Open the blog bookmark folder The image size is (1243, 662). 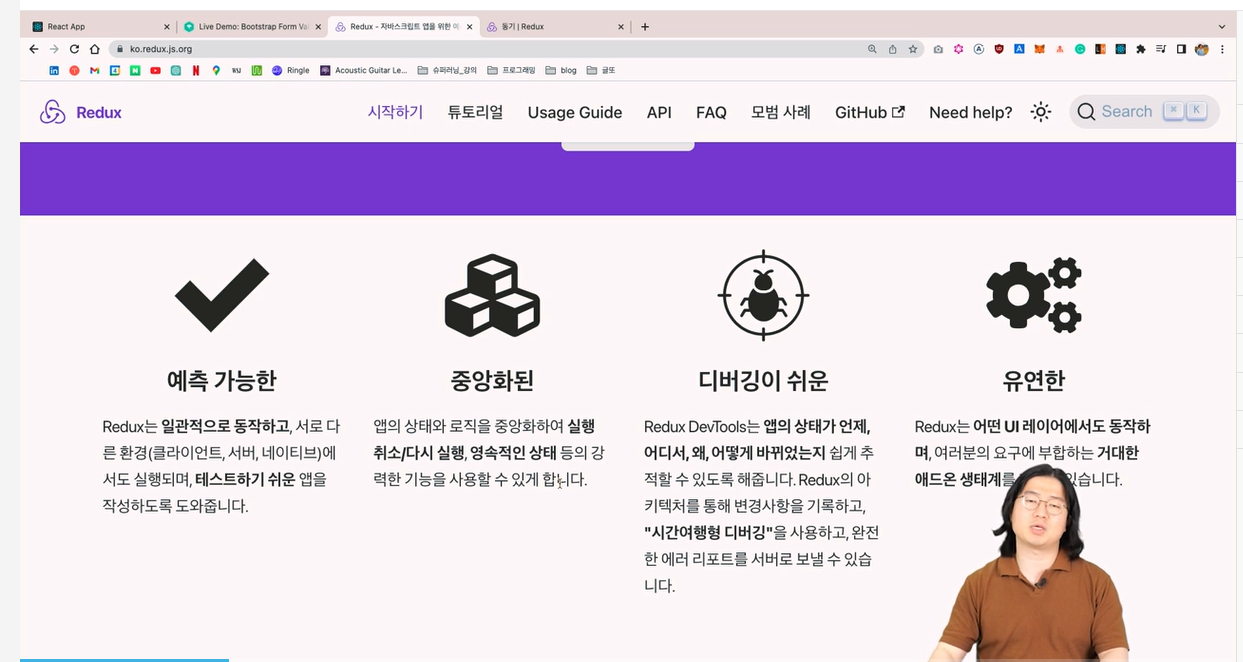[561, 70]
